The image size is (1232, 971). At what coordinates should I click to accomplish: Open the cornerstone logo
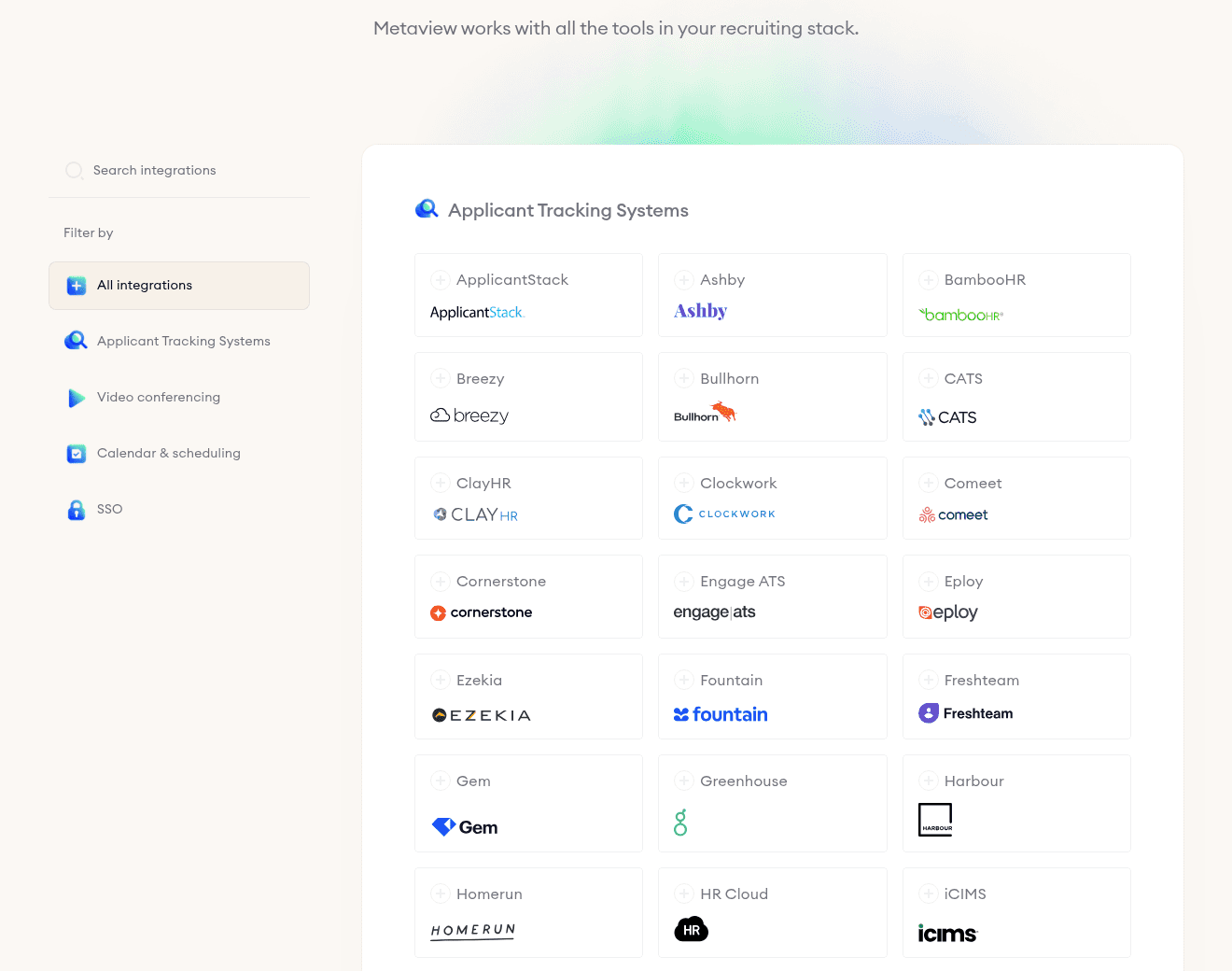481,613
